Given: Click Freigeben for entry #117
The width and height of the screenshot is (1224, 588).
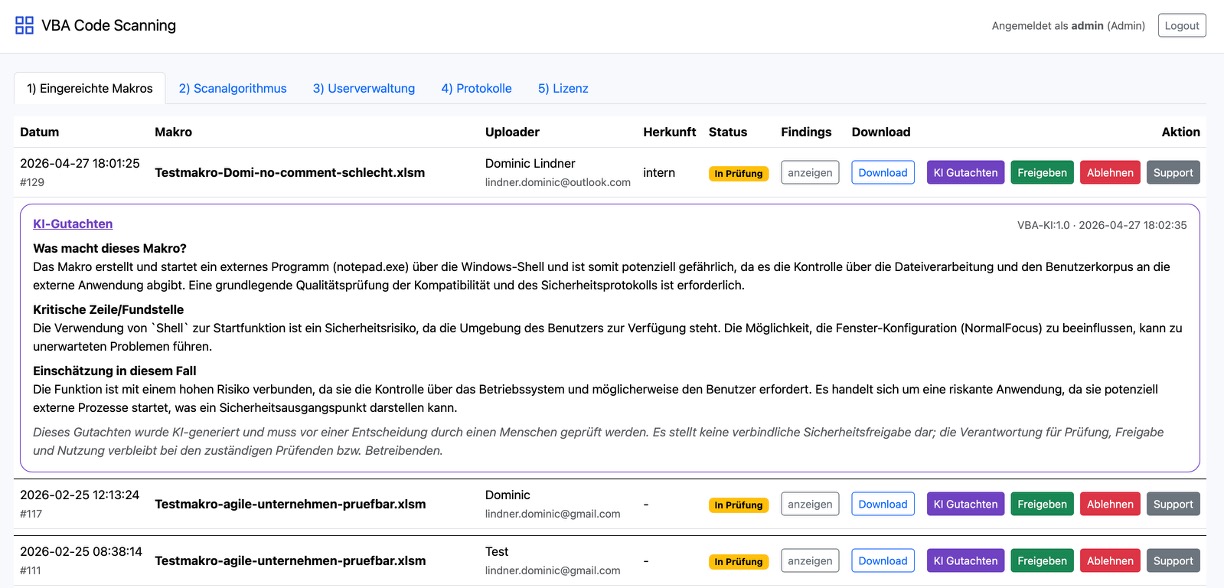Looking at the screenshot, I should pyautogui.click(x=1041, y=505).
